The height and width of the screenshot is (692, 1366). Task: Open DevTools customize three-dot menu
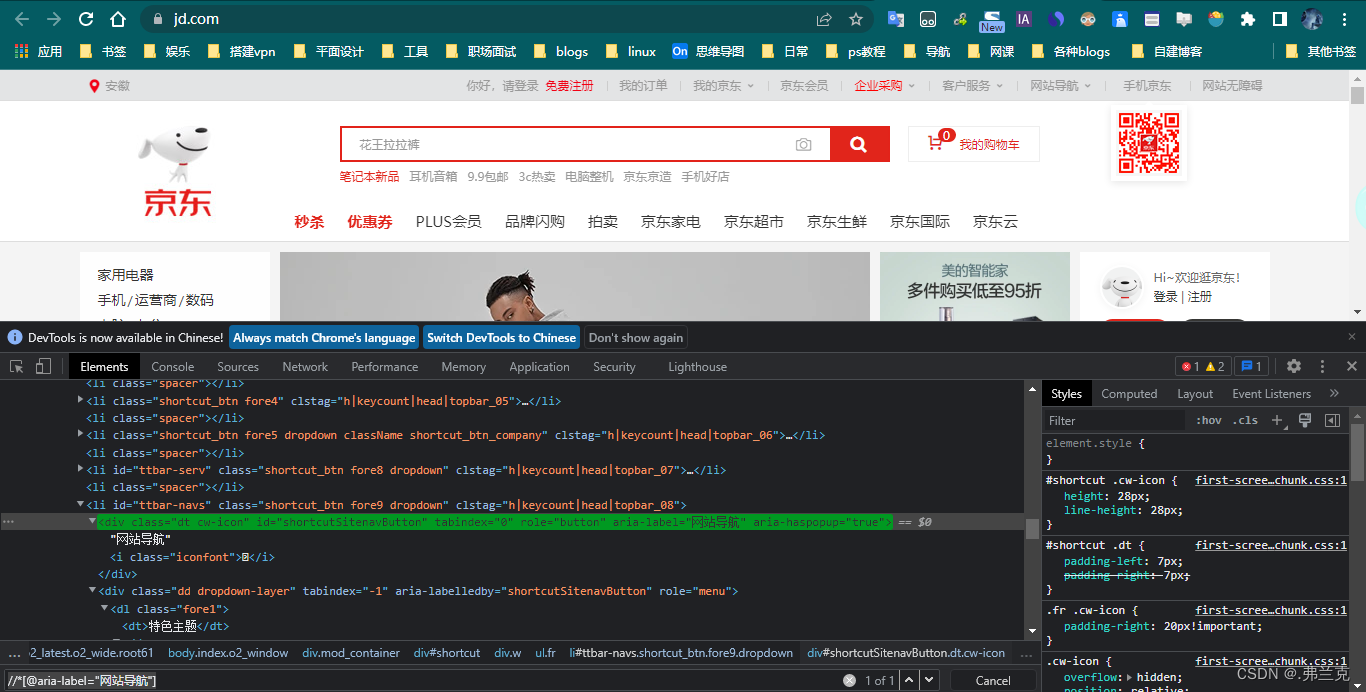pyautogui.click(x=1323, y=366)
